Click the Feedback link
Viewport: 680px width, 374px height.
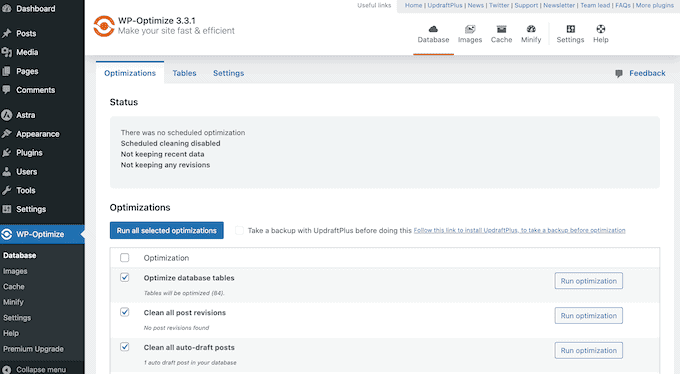(x=647, y=73)
